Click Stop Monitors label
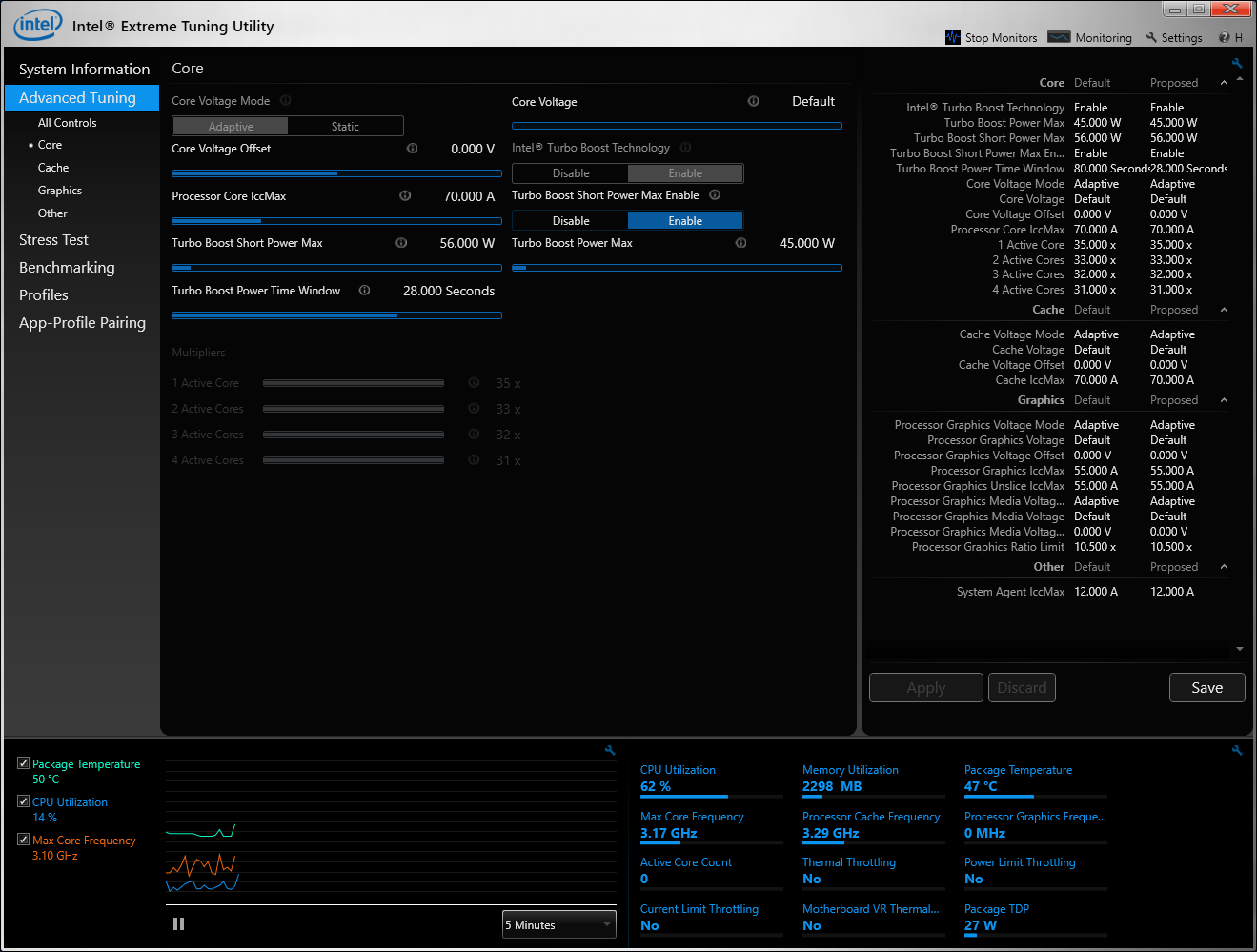The height and width of the screenshot is (952, 1257). pyautogui.click(x=1001, y=37)
